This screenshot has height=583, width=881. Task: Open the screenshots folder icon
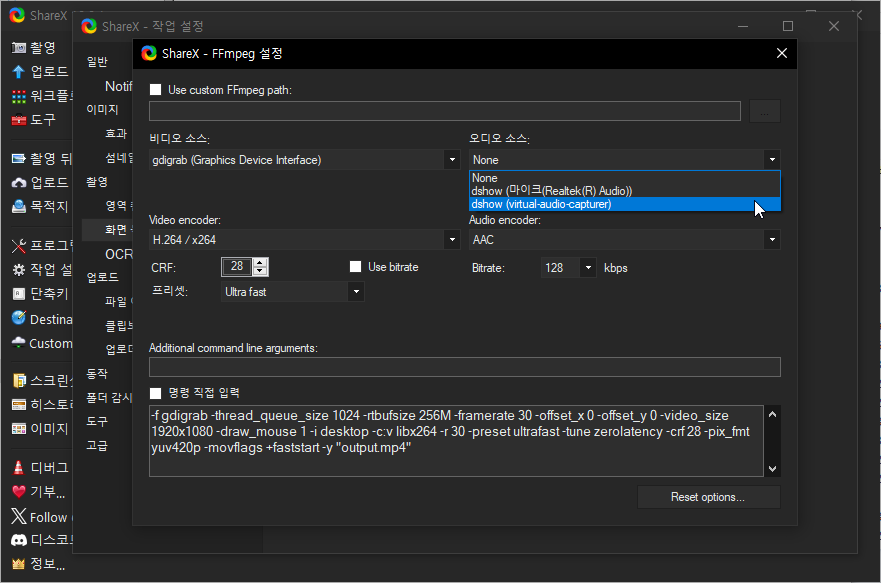point(19,381)
